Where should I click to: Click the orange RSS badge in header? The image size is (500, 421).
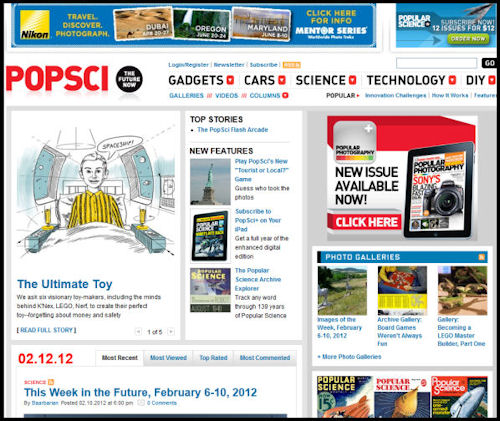point(292,65)
